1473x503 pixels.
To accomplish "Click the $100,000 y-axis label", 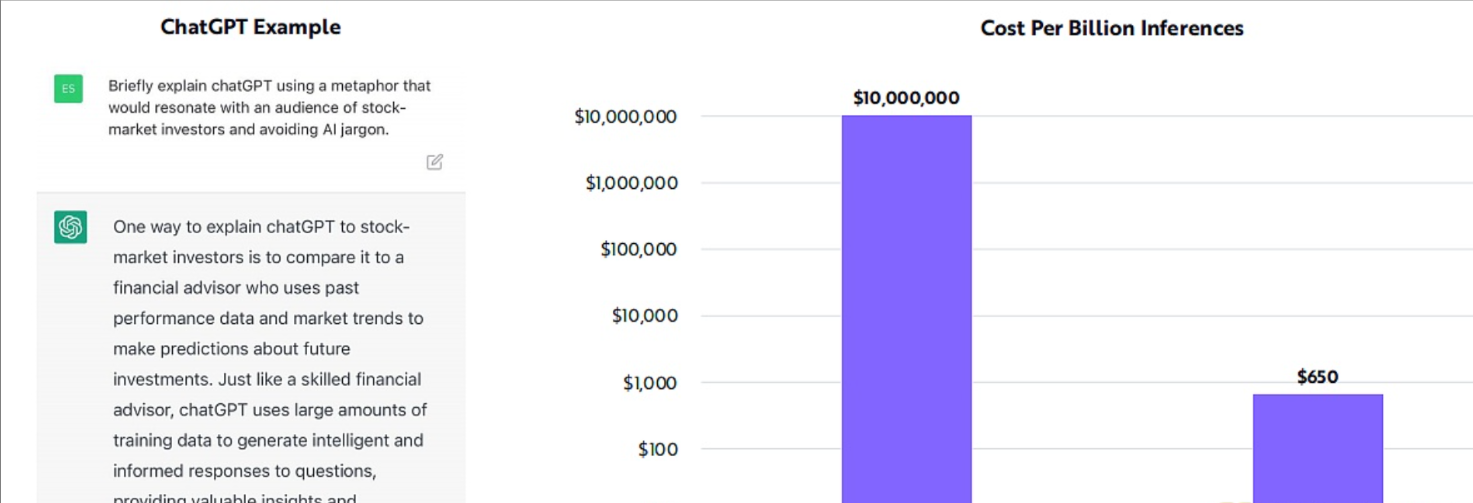I will click(638, 249).
